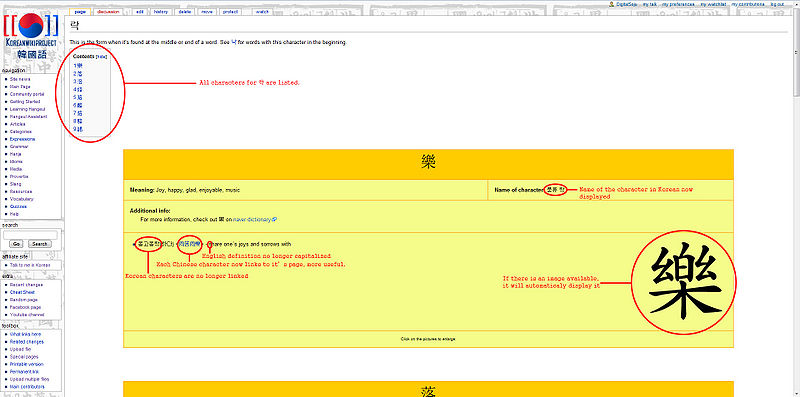The width and height of the screenshot is (800, 397).
Task: Jump to contents entry 2
Action: 78,74
